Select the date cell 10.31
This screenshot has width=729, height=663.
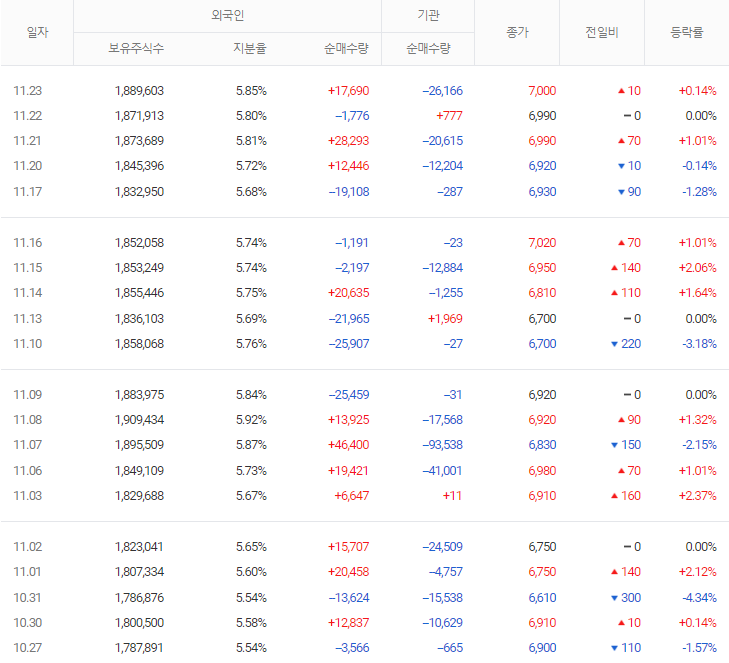28,598
